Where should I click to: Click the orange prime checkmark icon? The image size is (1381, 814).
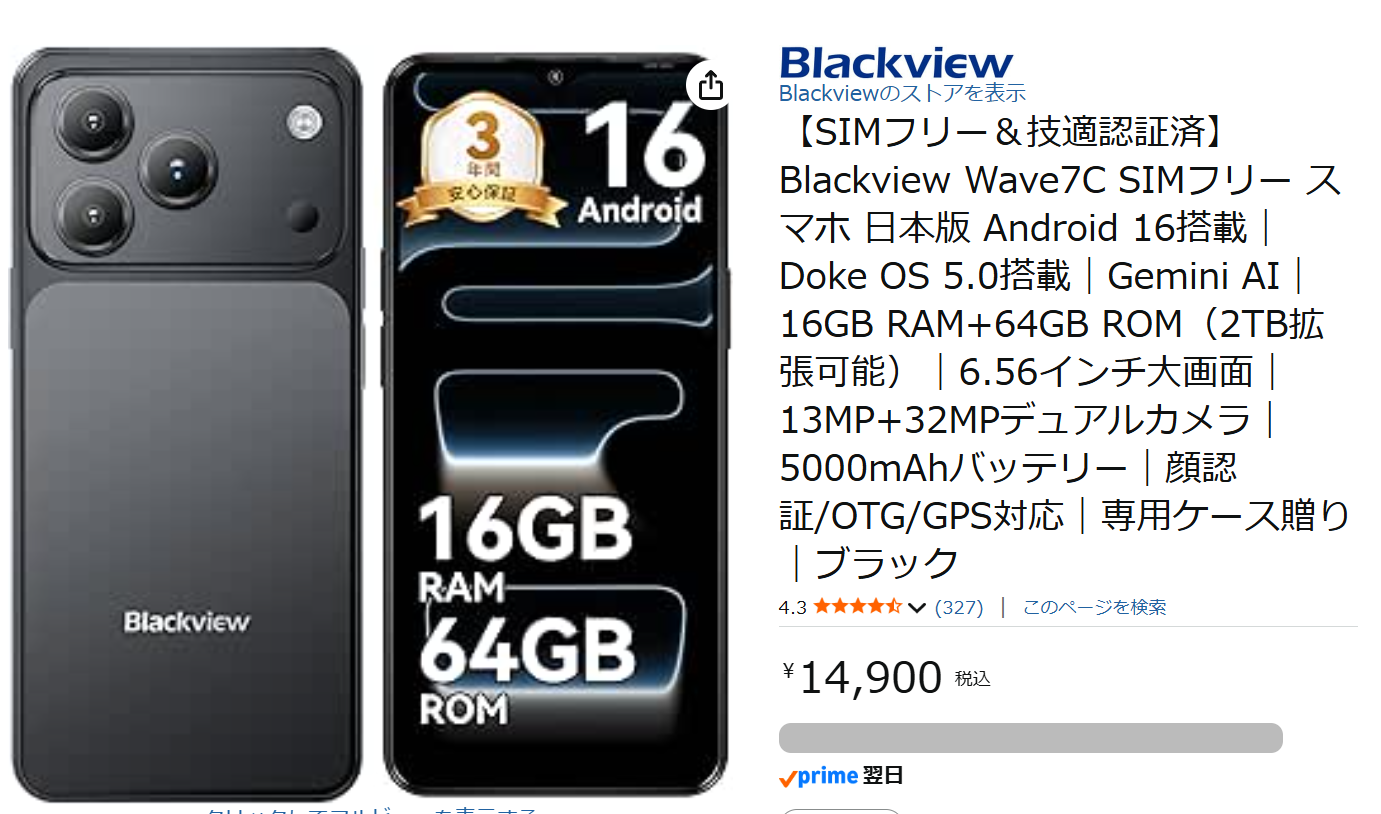tap(788, 778)
